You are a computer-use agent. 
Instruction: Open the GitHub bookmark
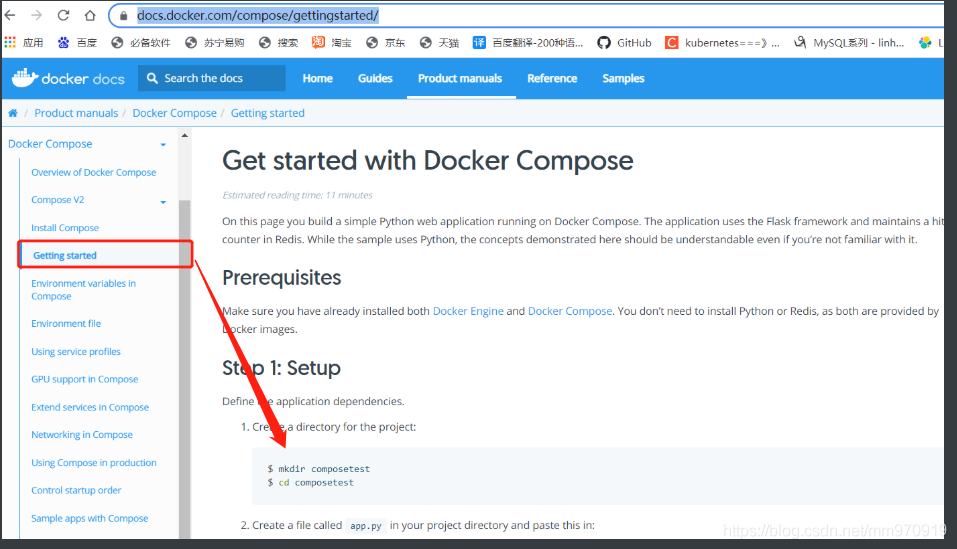(624, 43)
